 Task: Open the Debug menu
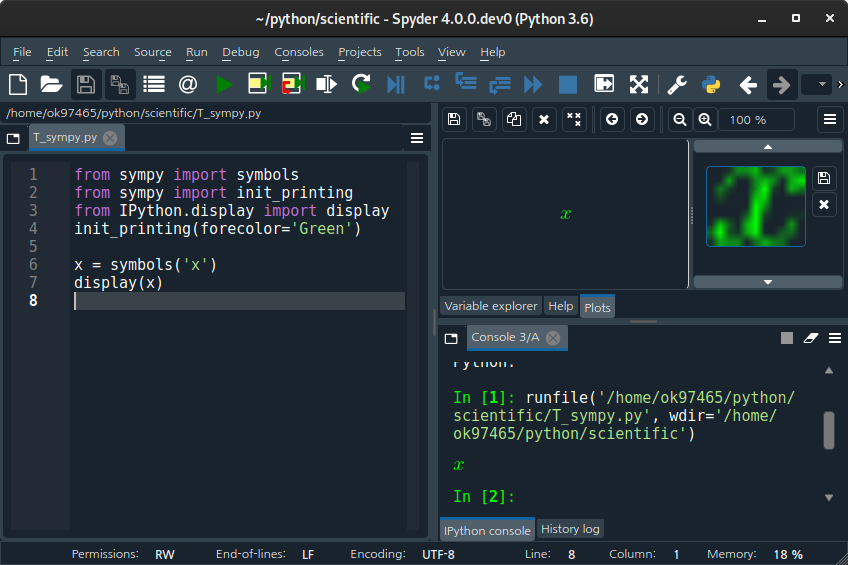(241, 52)
